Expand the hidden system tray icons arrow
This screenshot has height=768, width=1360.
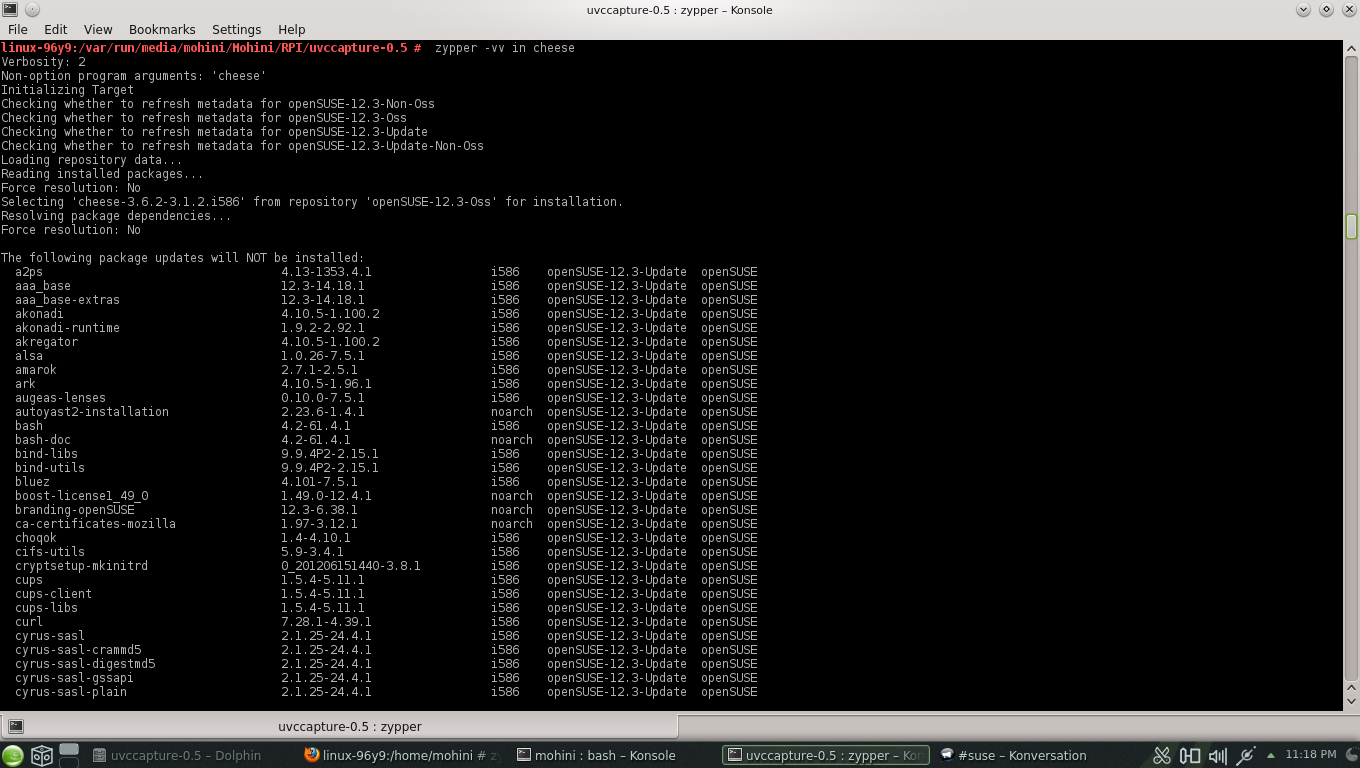coord(1271,755)
